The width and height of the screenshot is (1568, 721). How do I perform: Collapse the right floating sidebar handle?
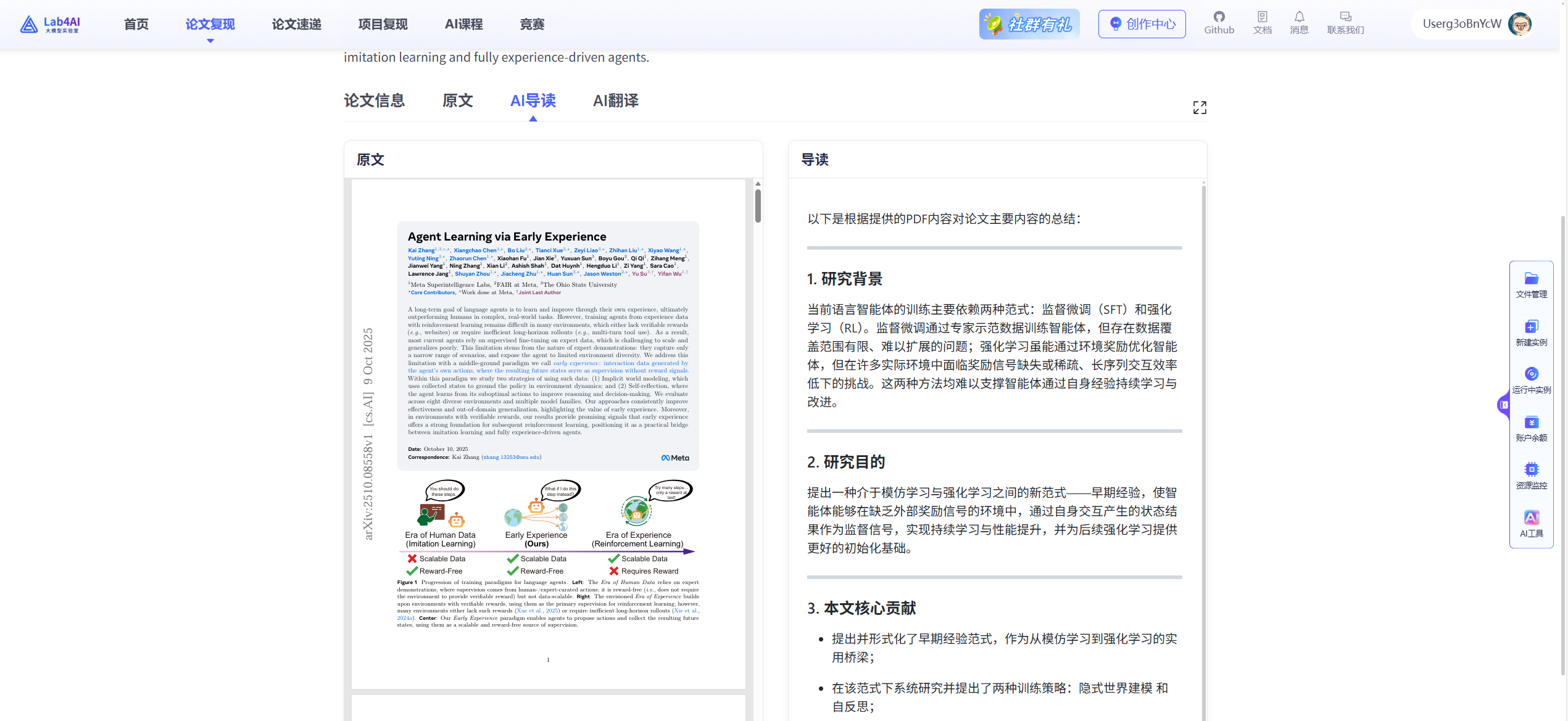[1504, 405]
